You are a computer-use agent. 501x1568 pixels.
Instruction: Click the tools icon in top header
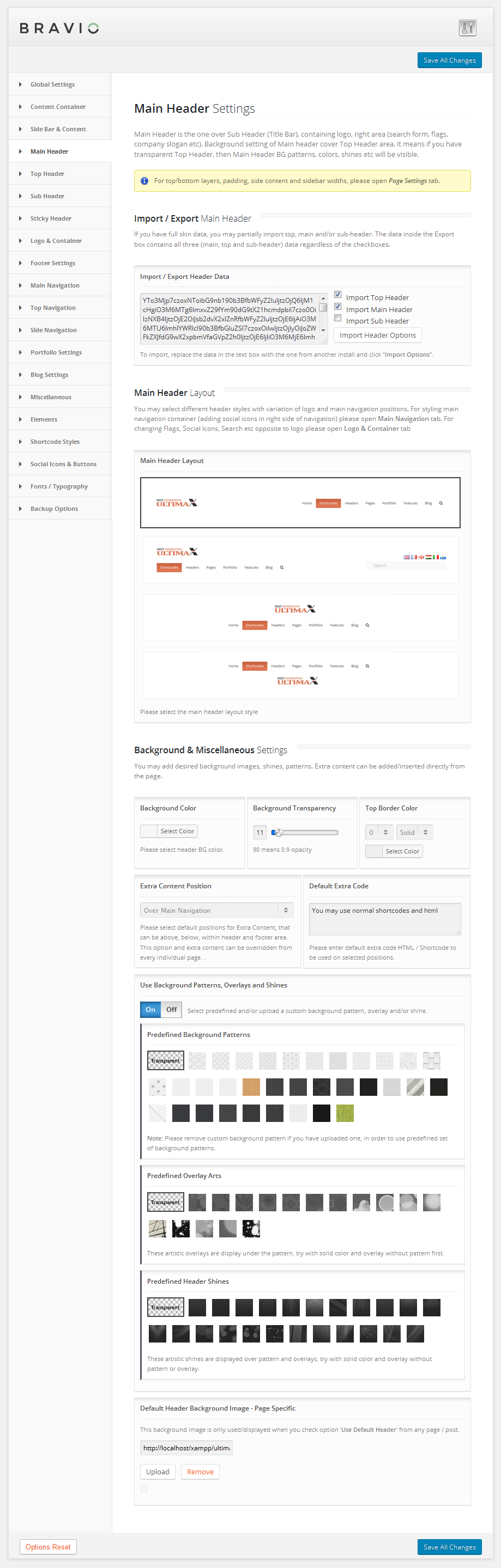467,27
